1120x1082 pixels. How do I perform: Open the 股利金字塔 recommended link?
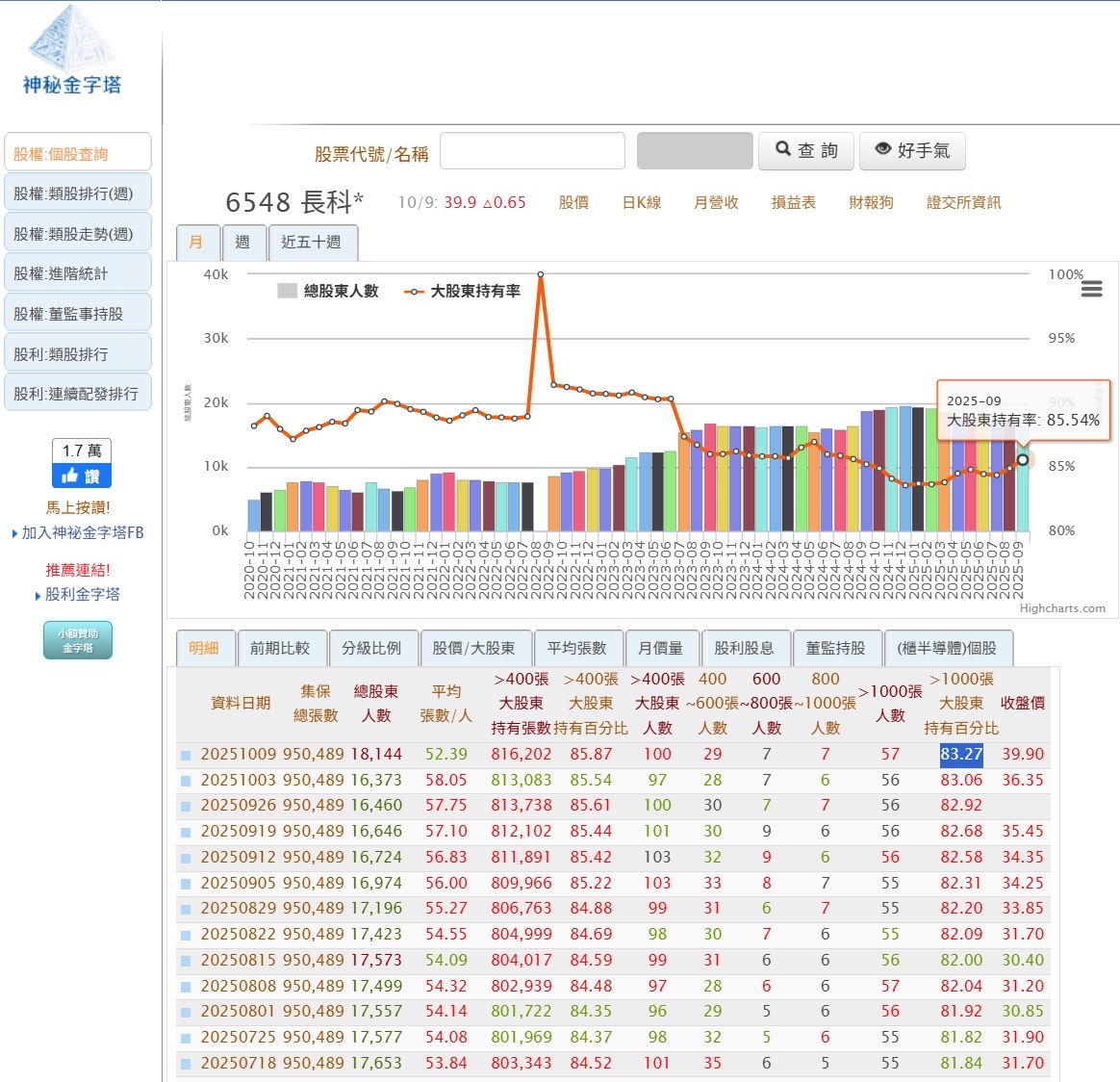[83, 595]
